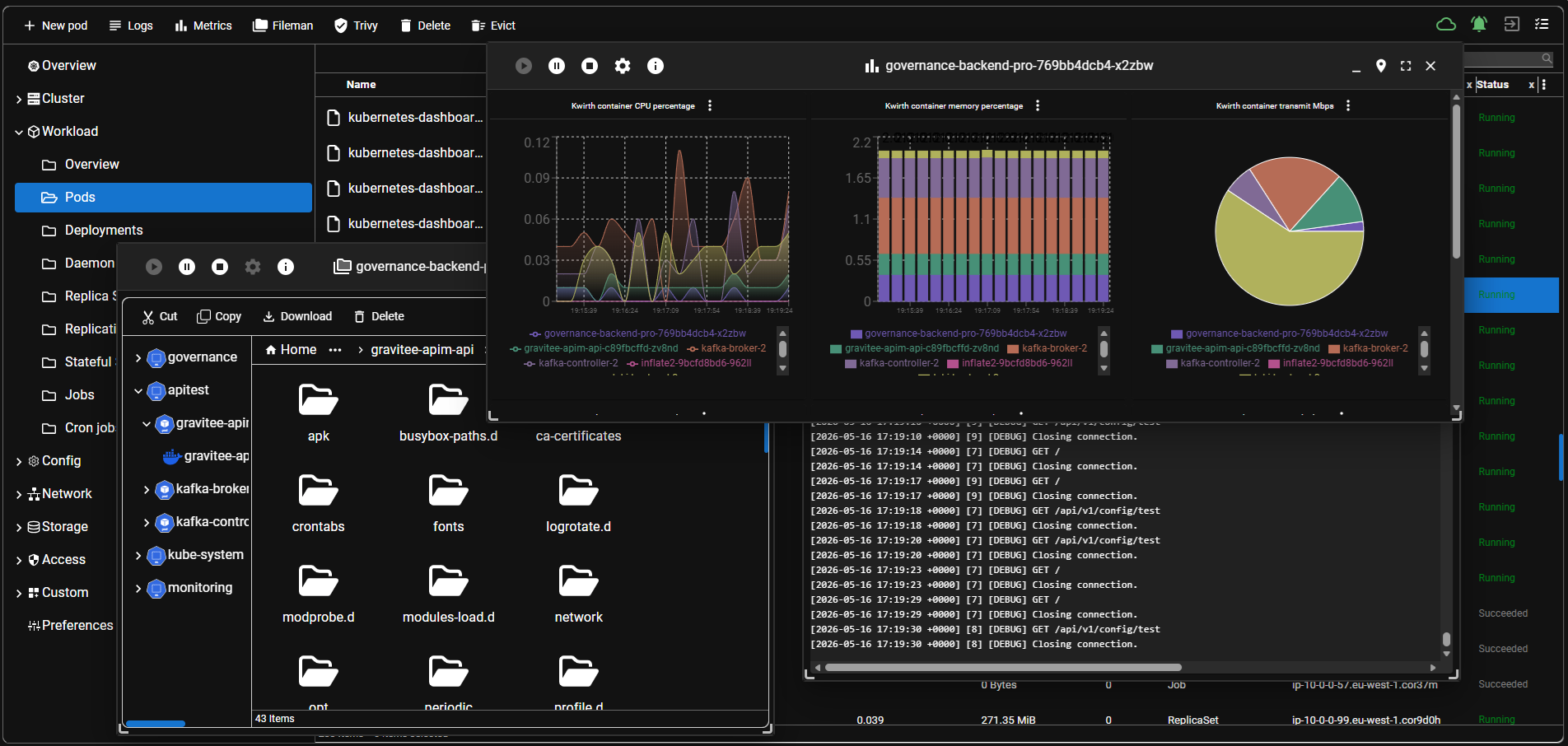Screen dimensions: 1568x746
Task: Start playback in the metrics window
Action: (x=524, y=66)
